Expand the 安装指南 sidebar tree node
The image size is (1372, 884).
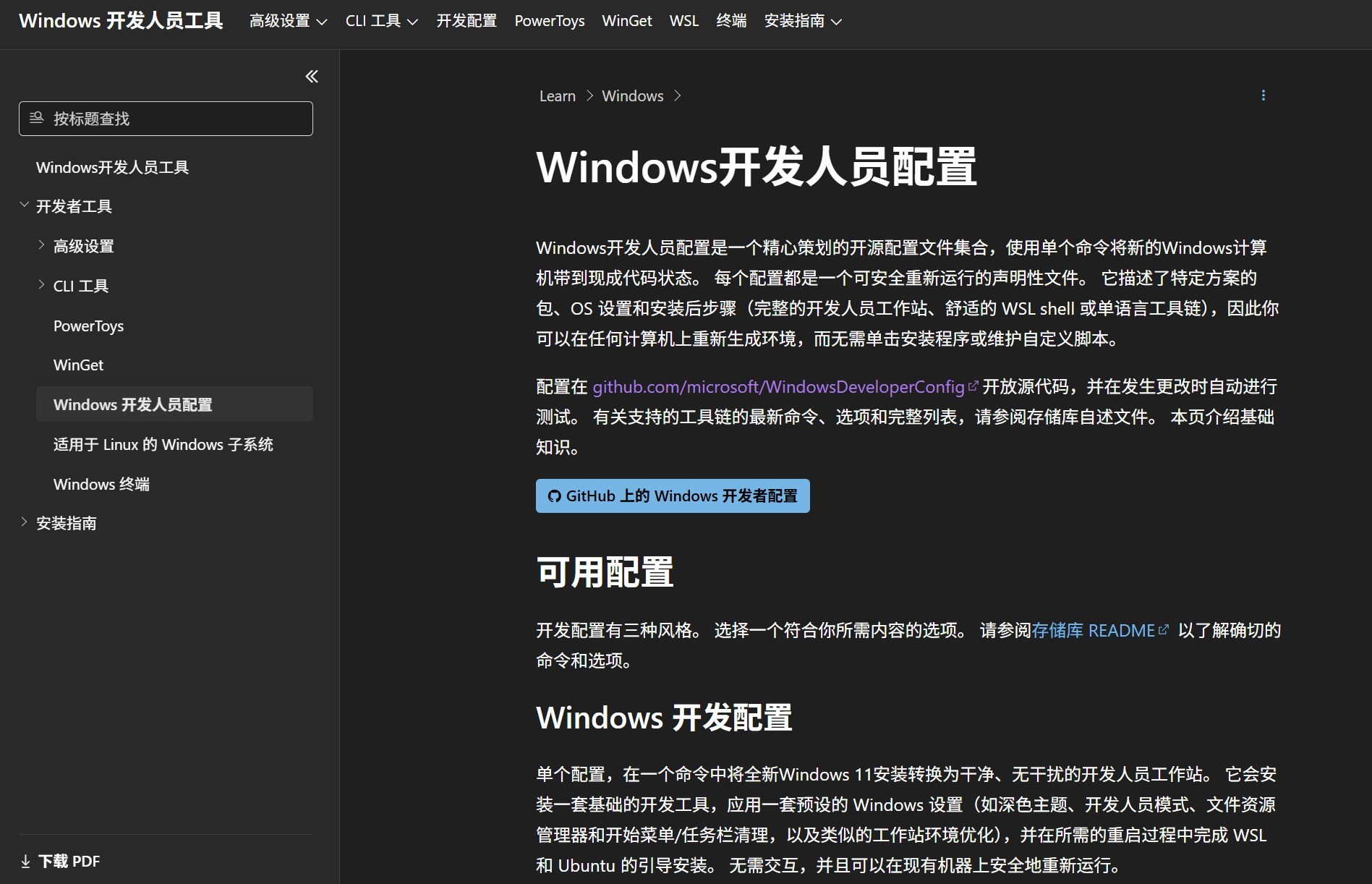pyautogui.click(x=25, y=522)
